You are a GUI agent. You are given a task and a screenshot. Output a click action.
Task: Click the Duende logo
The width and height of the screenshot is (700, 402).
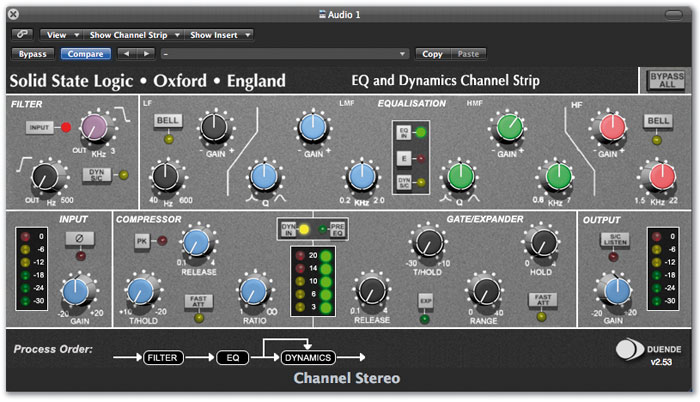627,350
